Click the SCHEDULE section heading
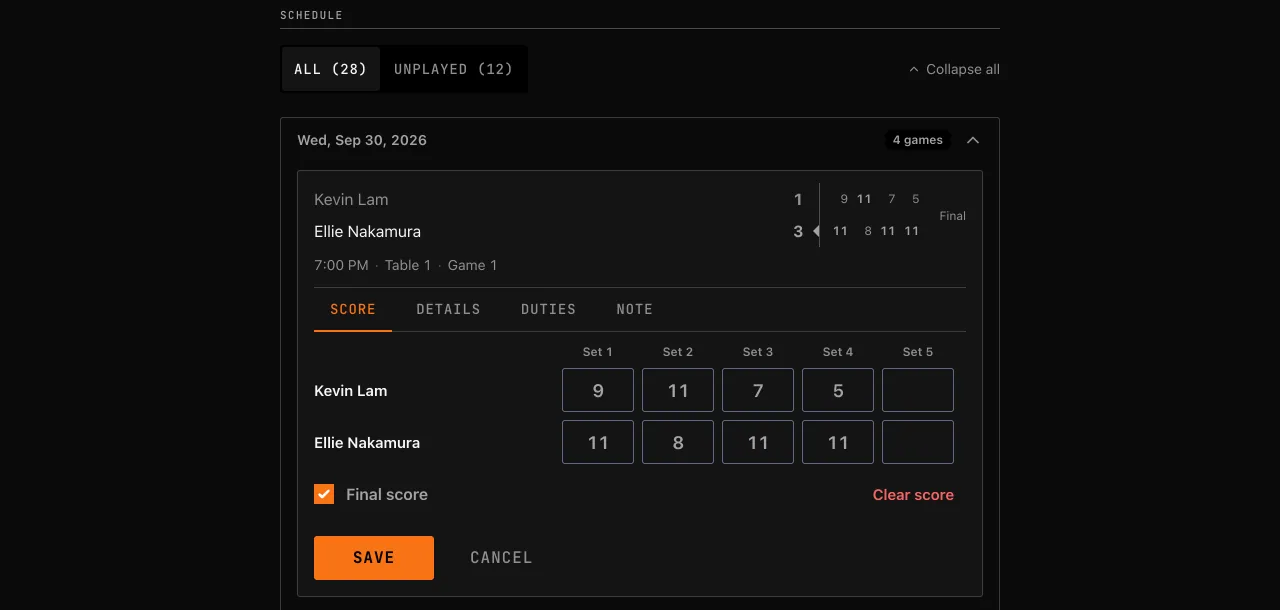The height and width of the screenshot is (610, 1280). tap(311, 15)
